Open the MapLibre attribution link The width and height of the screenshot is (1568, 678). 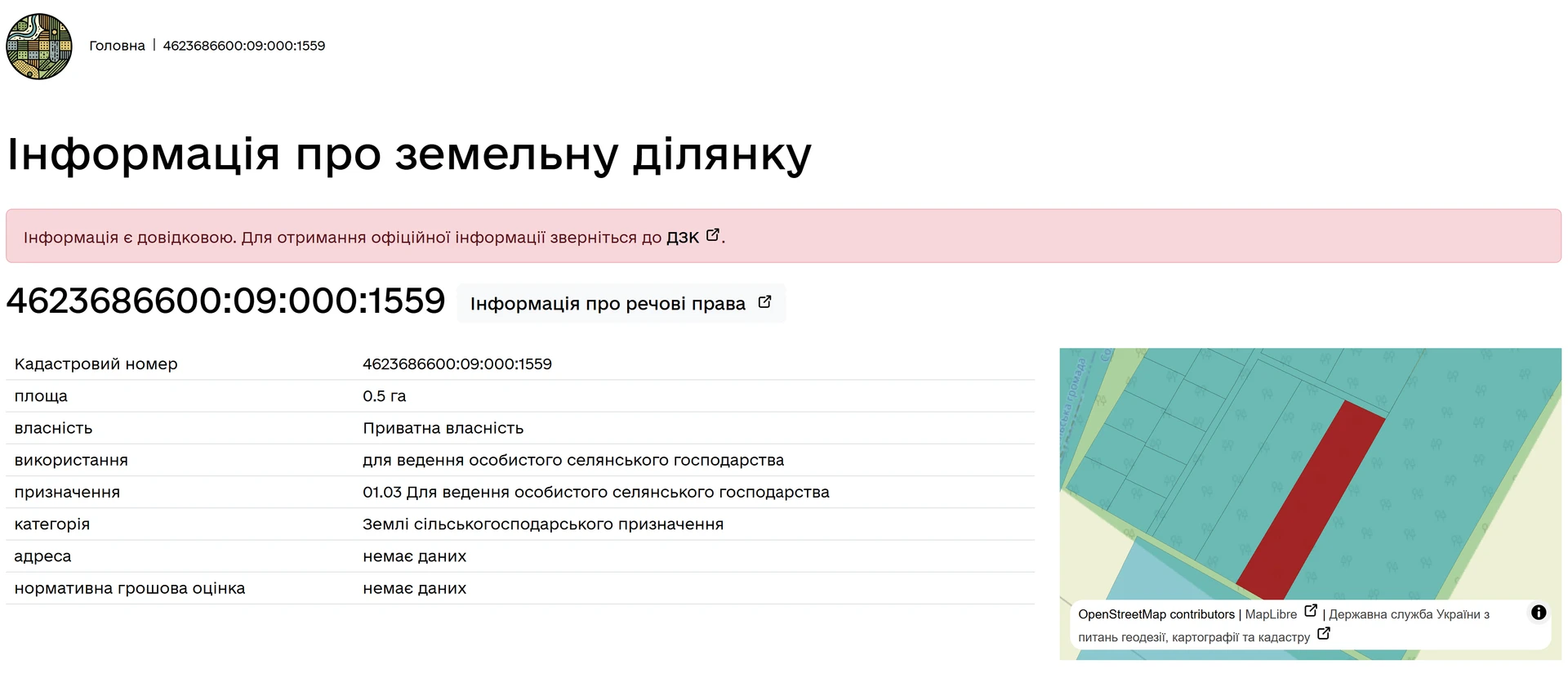pyautogui.click(x=1271, y=614)
